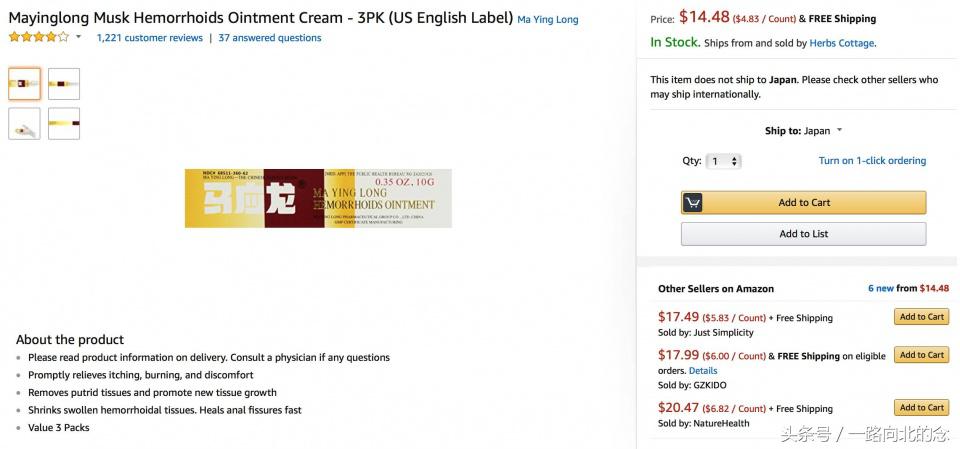The height and width of the screenshot is (449, 960).
Task: Add the GZKIDO $17.99 offer to cart
Action: tap(921, 355)
